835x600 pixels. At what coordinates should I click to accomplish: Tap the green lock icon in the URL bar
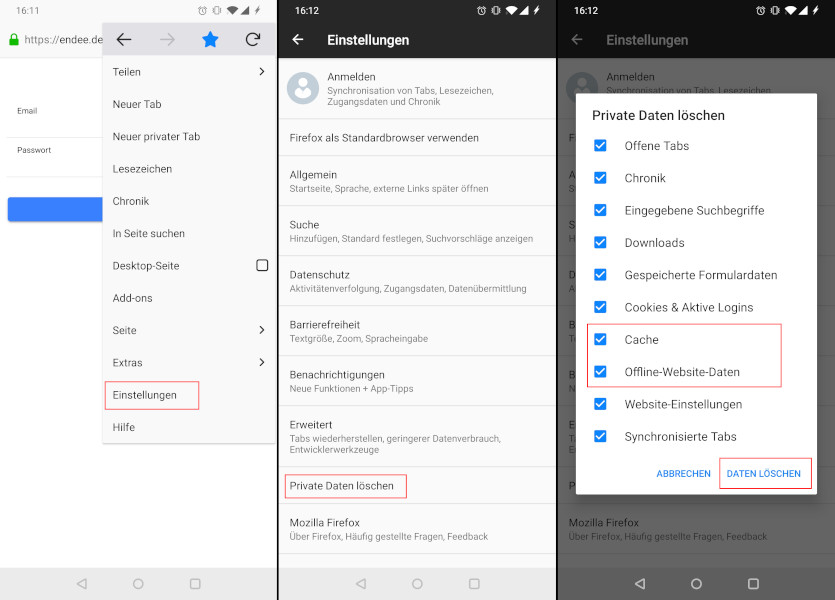pyautogui.click(x=13, y=40)
